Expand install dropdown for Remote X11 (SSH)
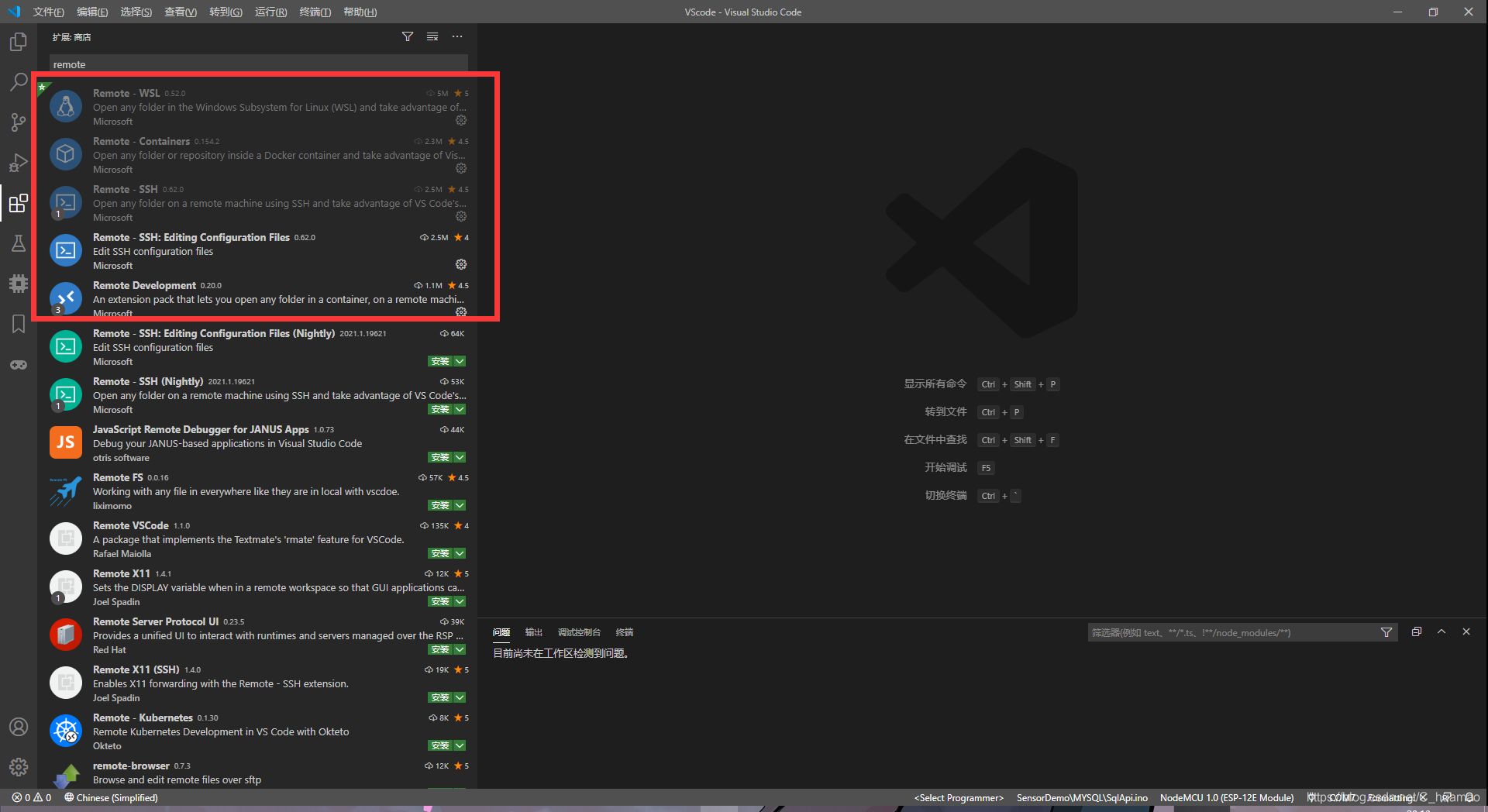This screenshot has width=1488, height=812. 460,697
